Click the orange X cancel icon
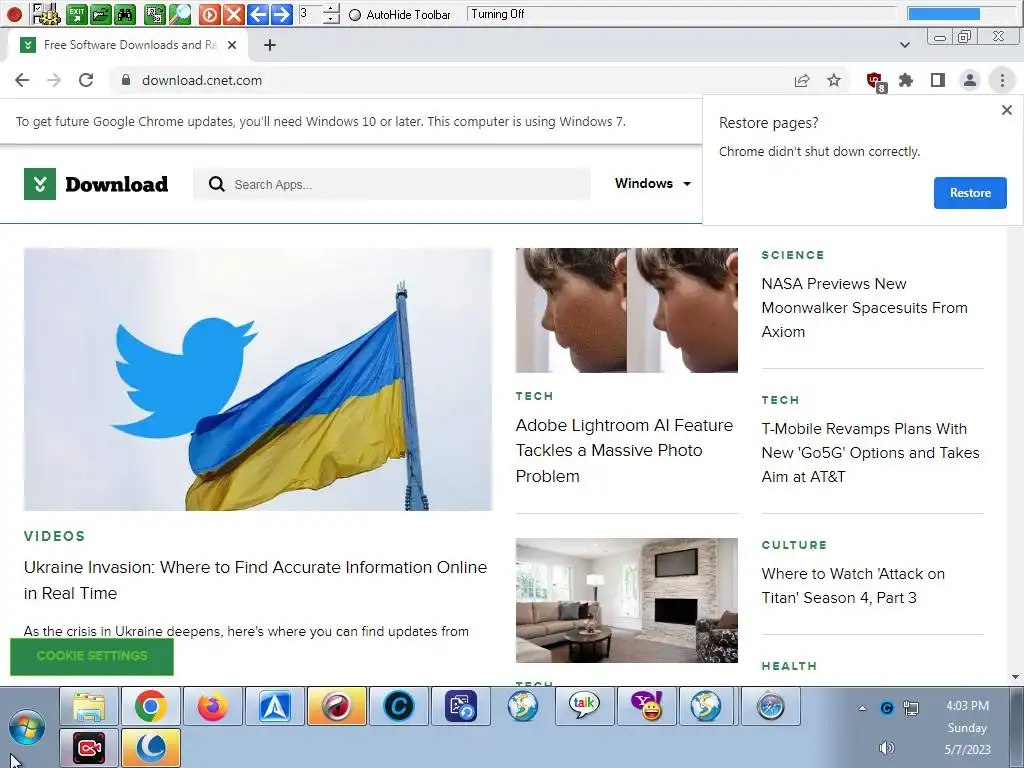Image resolution: width=1024 pixels, height=768 pixels. pyautogui.click(x=233, y=14)
